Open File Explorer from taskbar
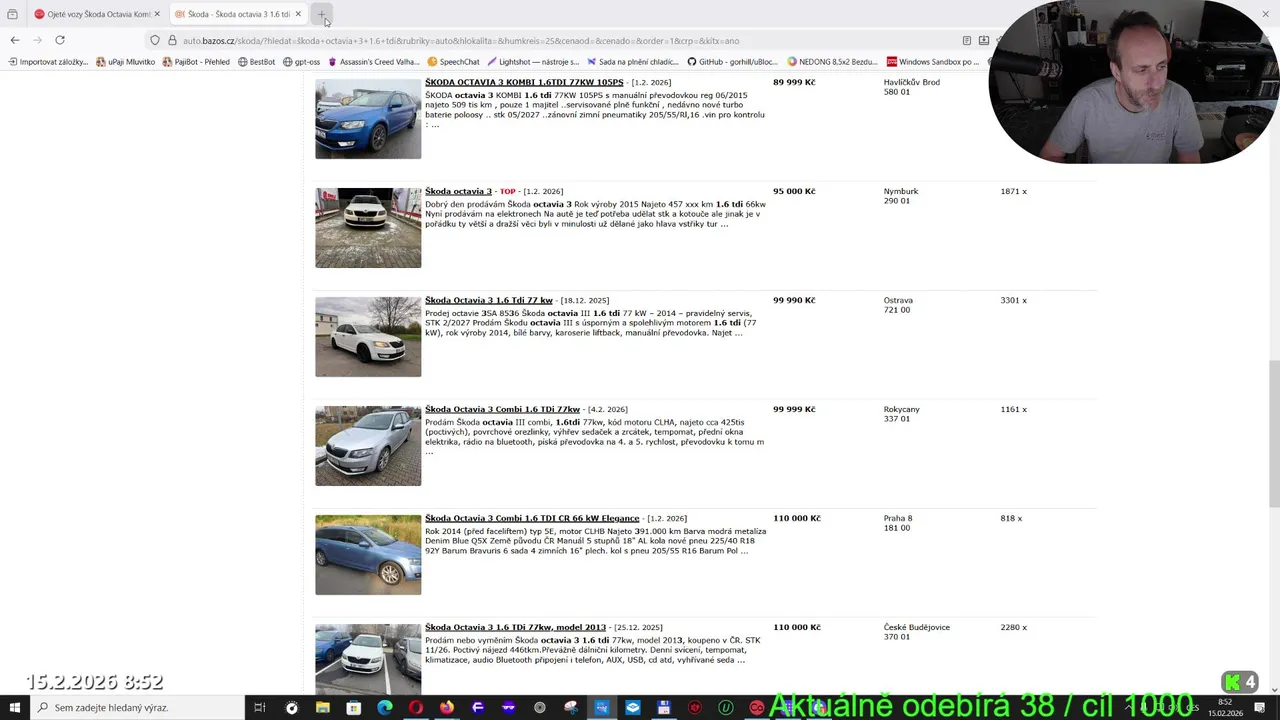 click(322, 708)
